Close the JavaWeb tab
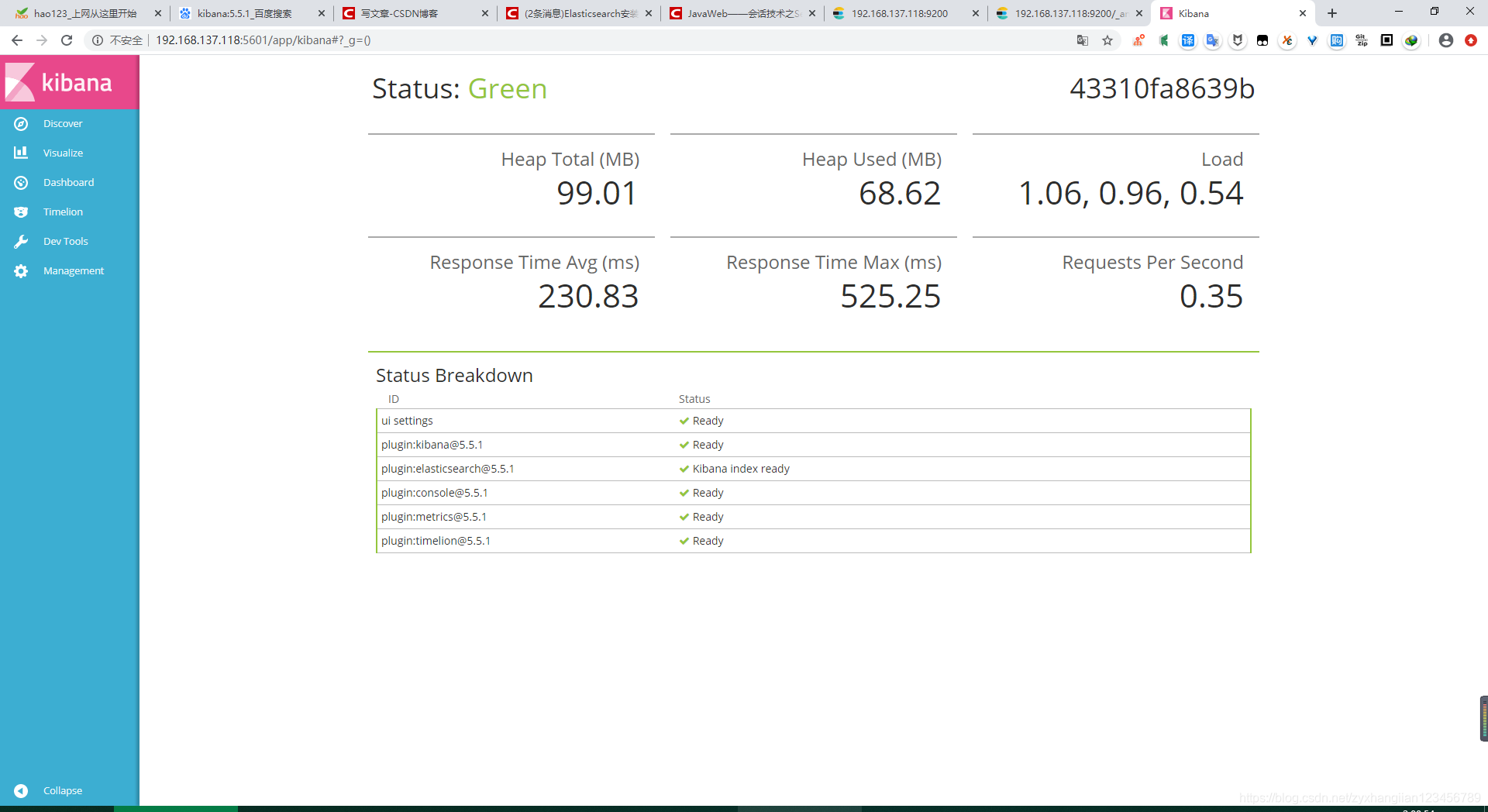1488x812 pixels. [812, 13]
